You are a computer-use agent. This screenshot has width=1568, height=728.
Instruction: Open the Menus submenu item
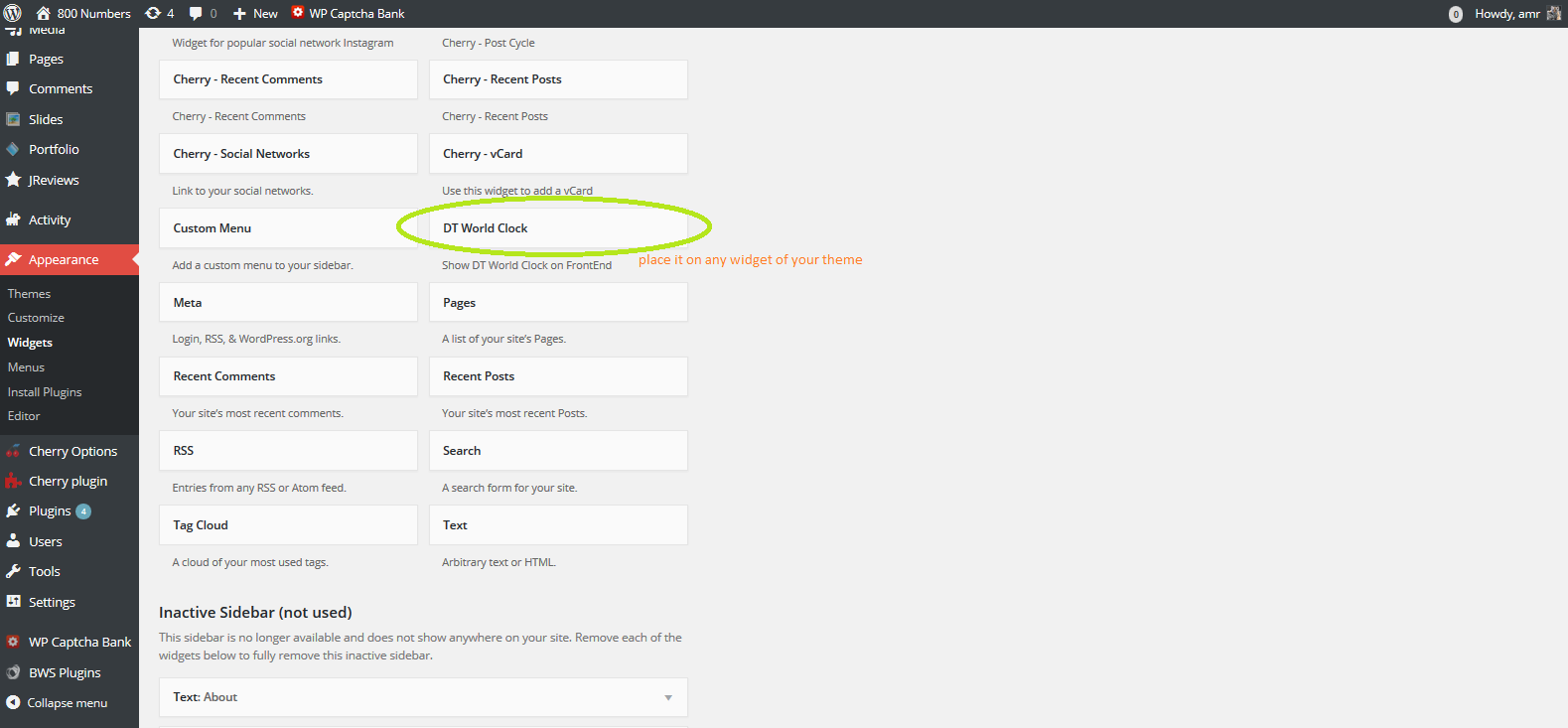[x=26, y=367]
